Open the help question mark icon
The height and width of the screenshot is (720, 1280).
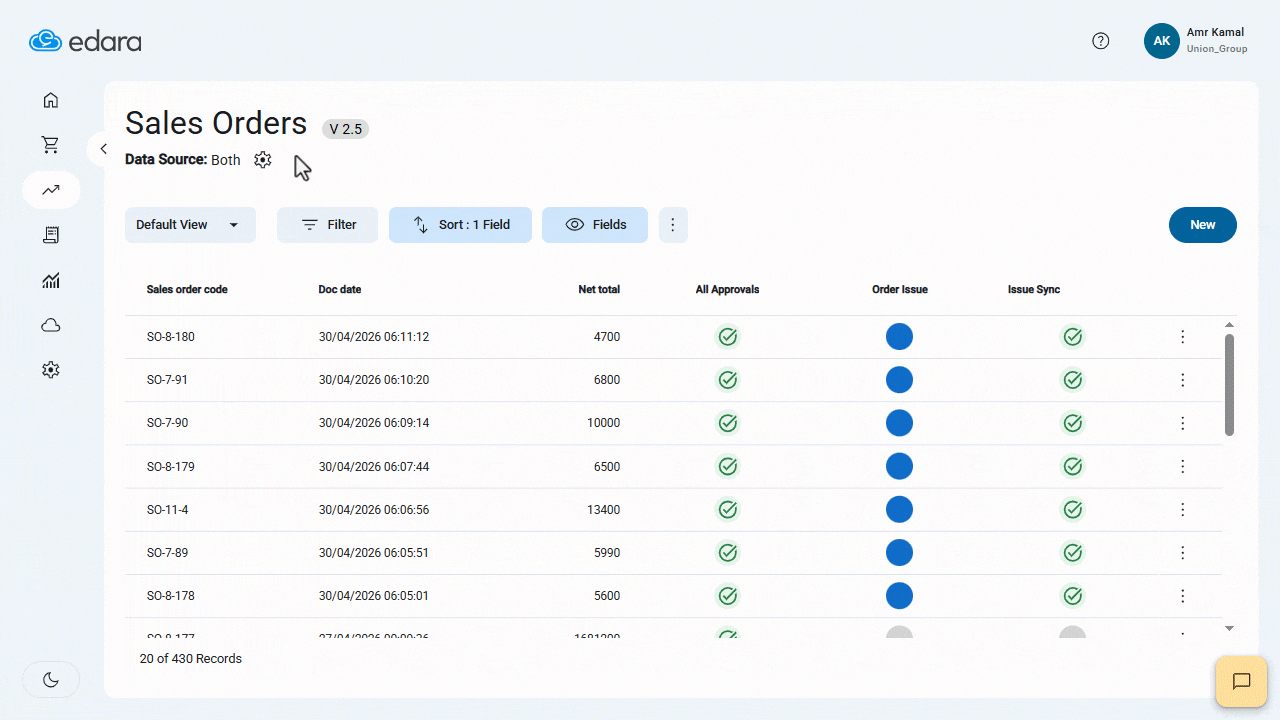click(1101, 41)
